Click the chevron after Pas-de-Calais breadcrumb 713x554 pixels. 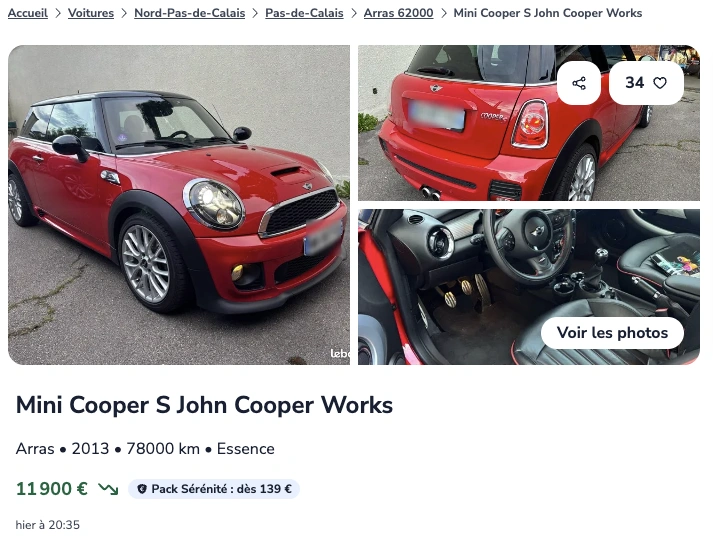(x=354, y=13)
